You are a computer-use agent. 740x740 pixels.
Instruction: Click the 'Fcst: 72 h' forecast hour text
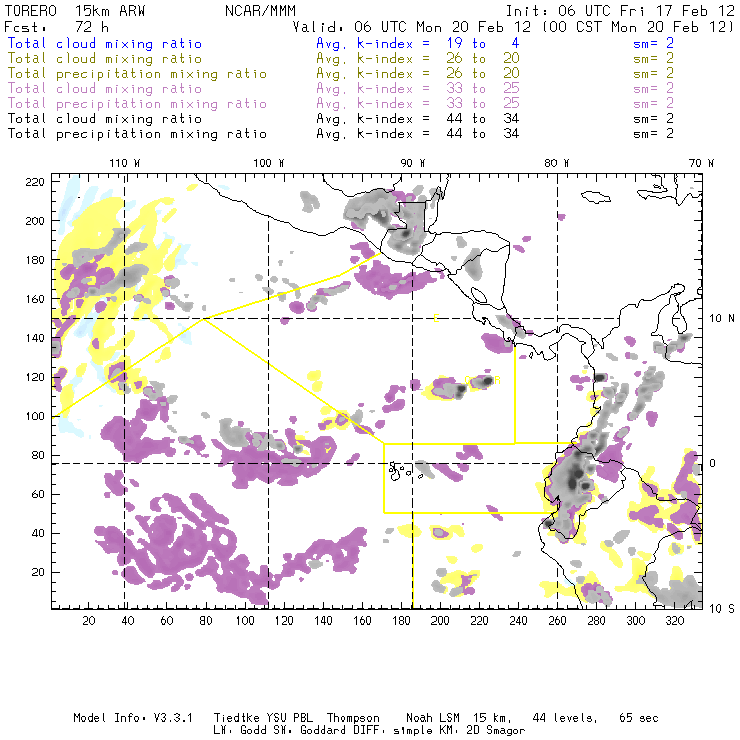coord(56,27)
